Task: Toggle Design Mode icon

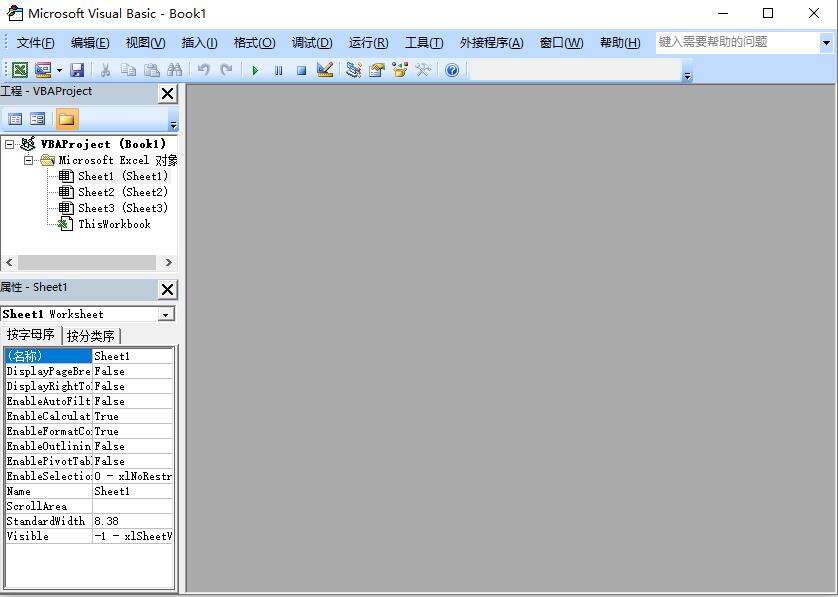Action: click(x=325, y=70)
